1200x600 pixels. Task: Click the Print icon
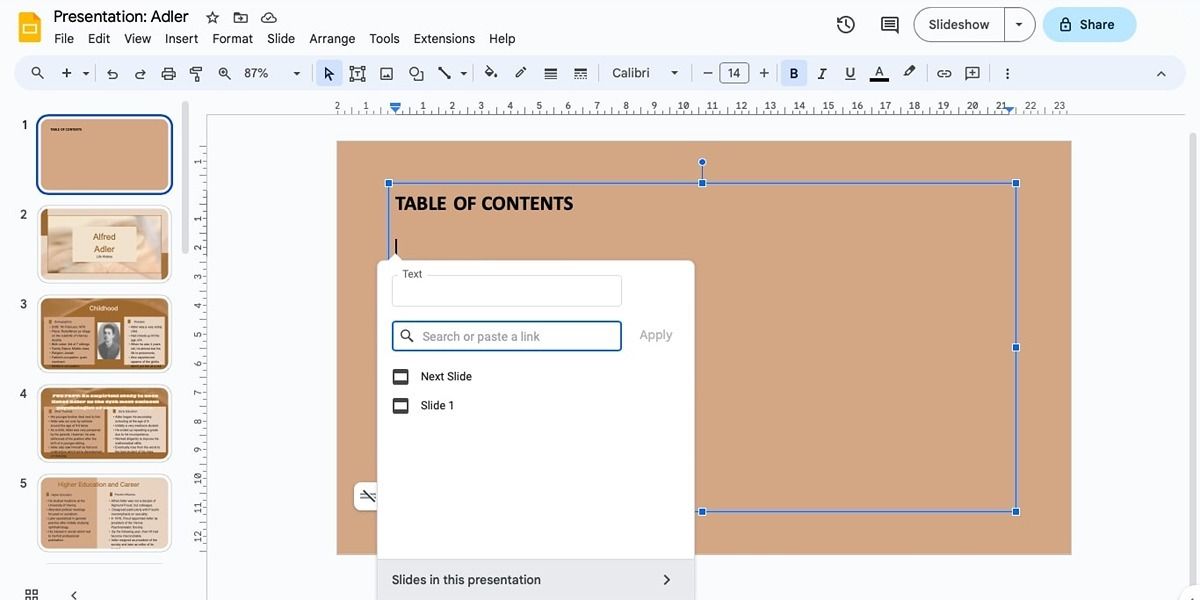167,72
